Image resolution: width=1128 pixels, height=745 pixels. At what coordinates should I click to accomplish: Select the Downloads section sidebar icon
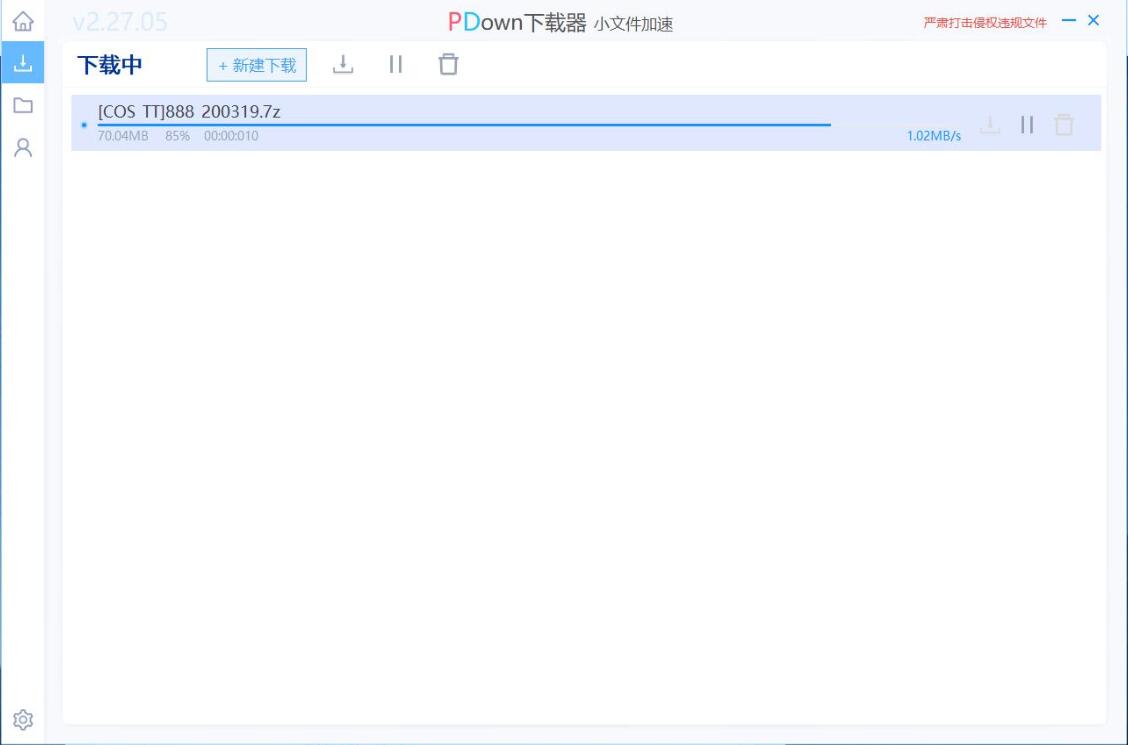pos(23,63)
